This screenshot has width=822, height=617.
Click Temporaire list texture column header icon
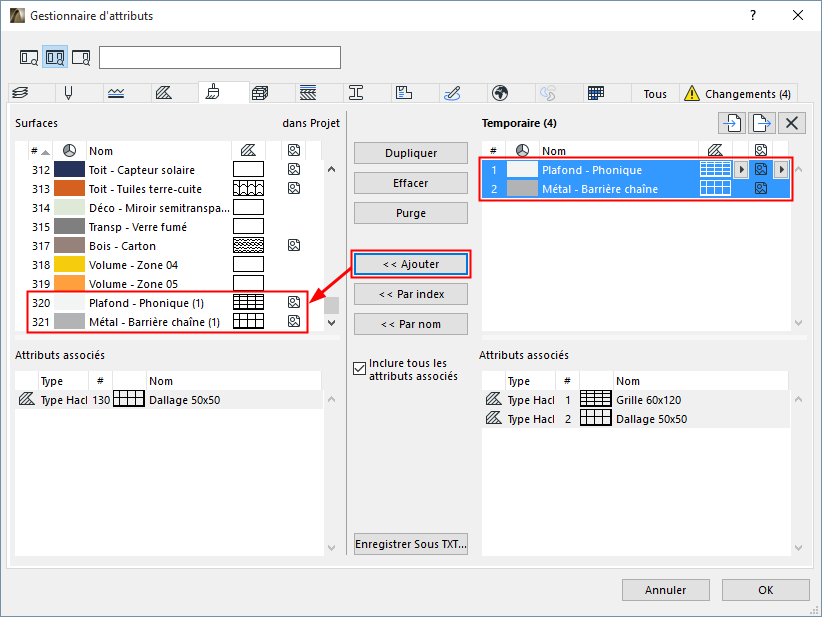761,151
